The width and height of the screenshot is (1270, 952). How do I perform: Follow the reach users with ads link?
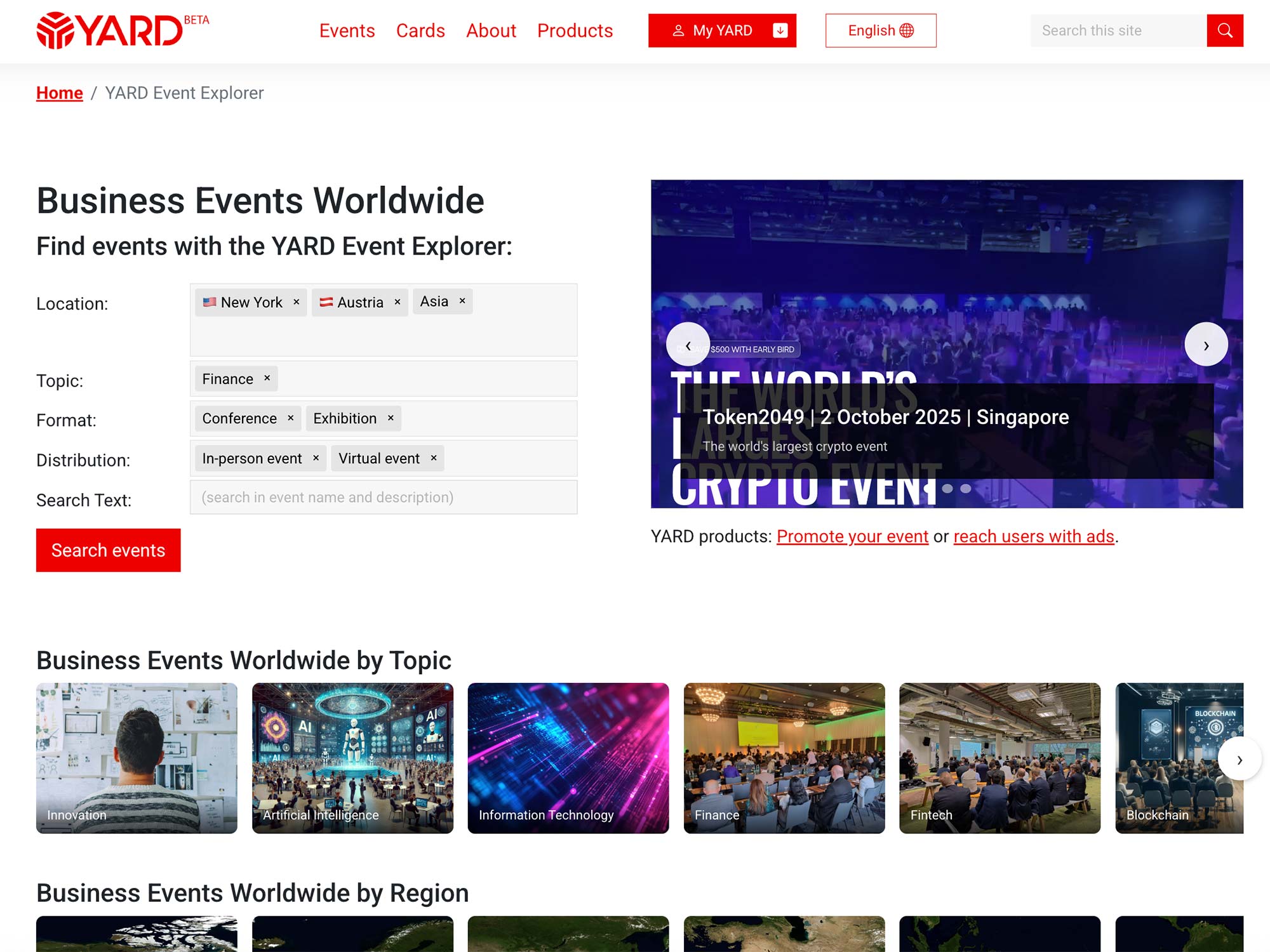tap(1034, 536)
